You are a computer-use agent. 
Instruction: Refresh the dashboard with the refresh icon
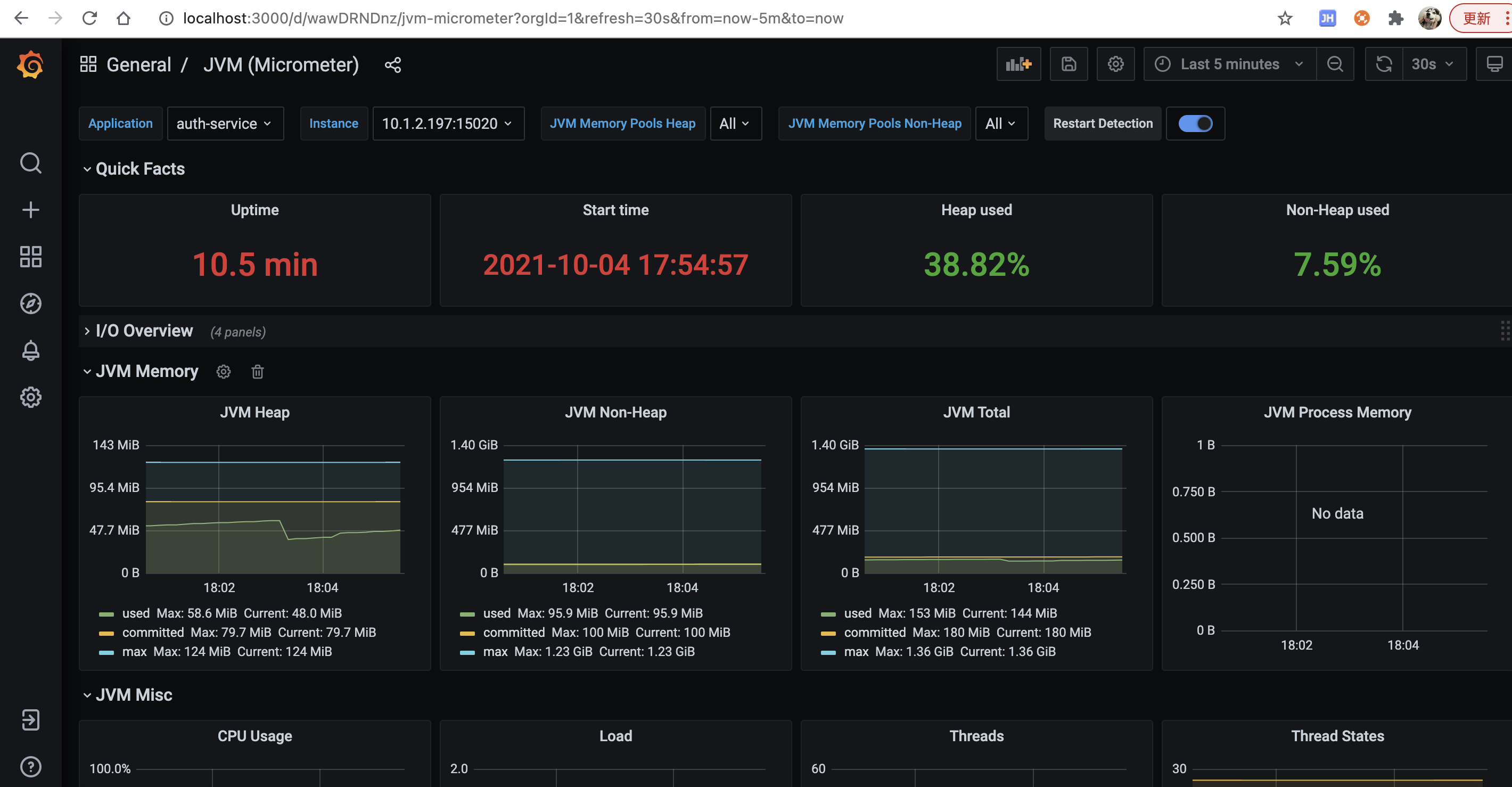[1384, 64]
